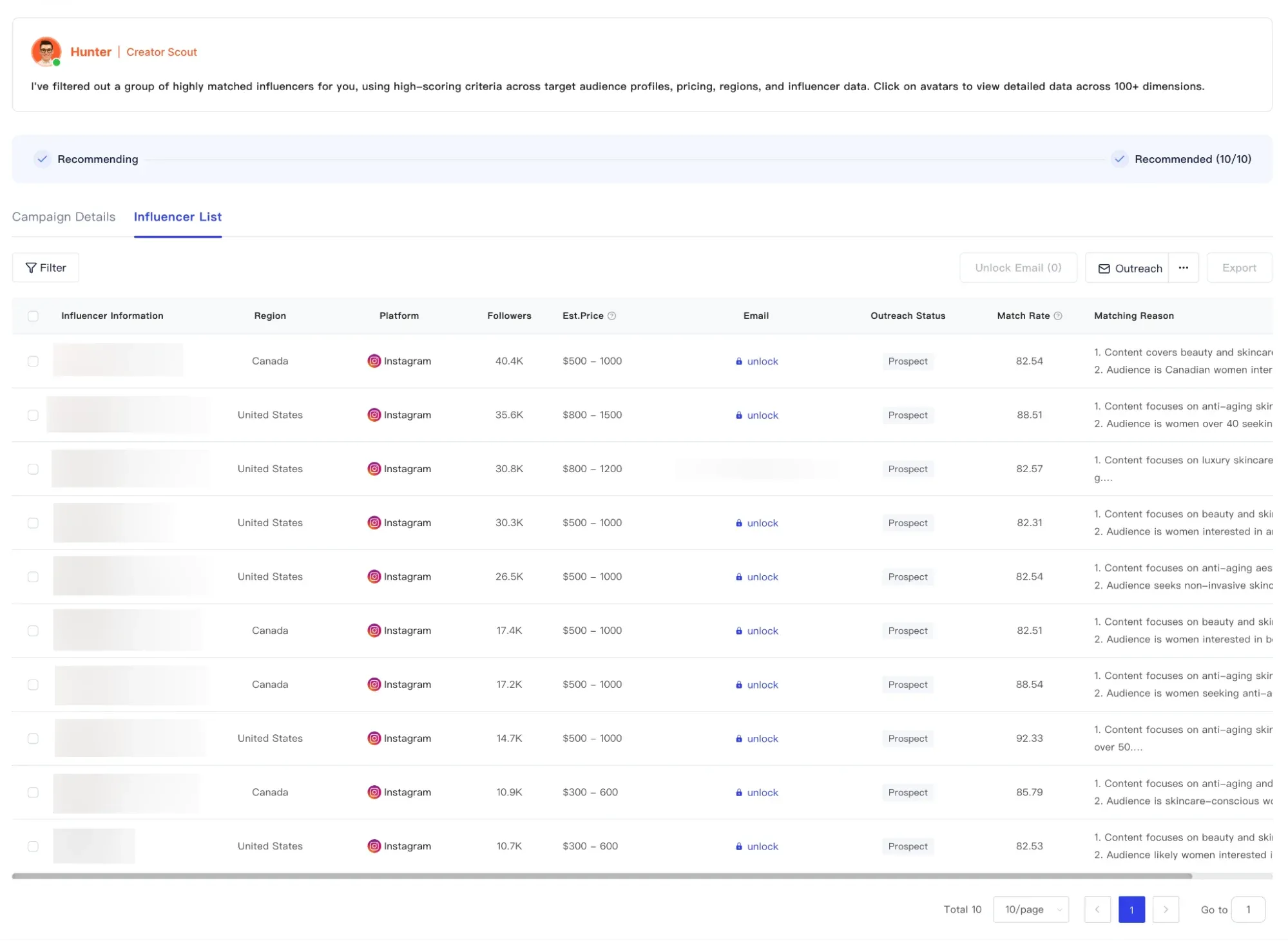Click Instagram icon in the 17.2K followers row
This screenshot has height=941, width=1288.
tap(374, 684)
